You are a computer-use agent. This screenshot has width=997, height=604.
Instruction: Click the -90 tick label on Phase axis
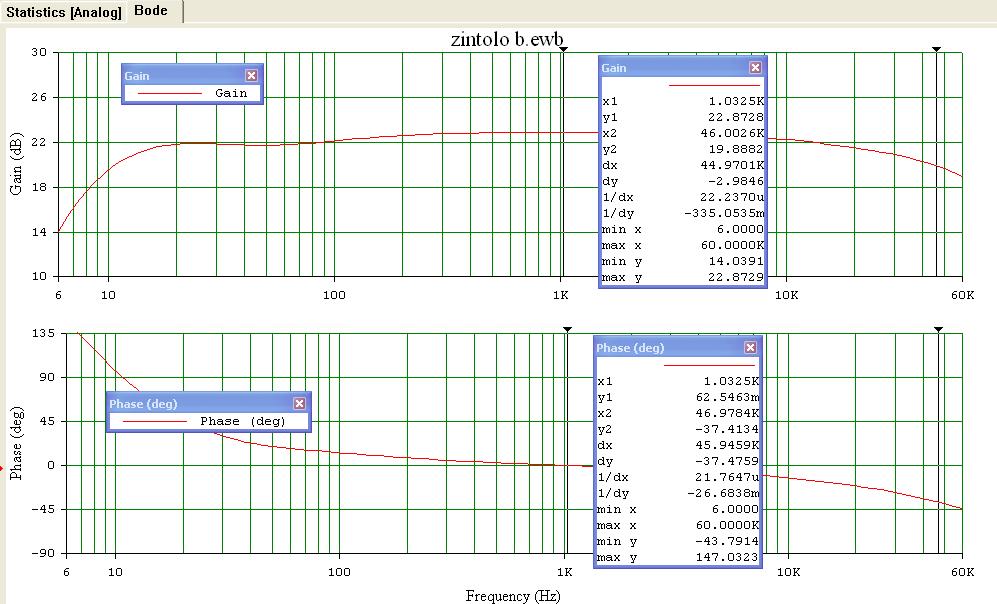43,553
